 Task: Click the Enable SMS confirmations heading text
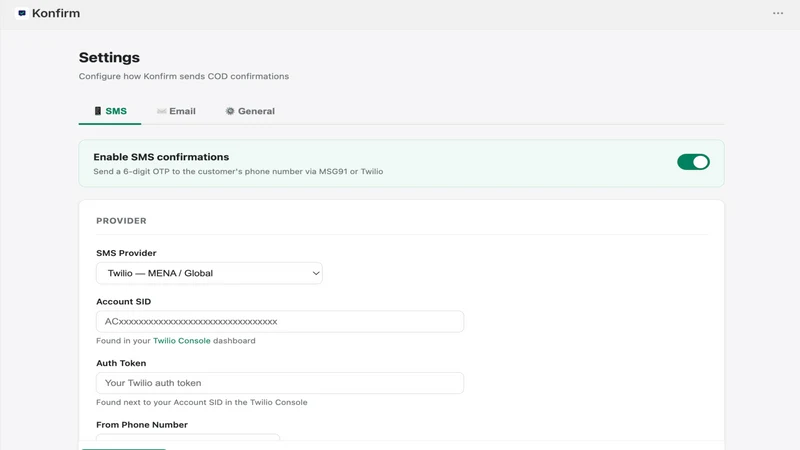click(x=161, y=157)
